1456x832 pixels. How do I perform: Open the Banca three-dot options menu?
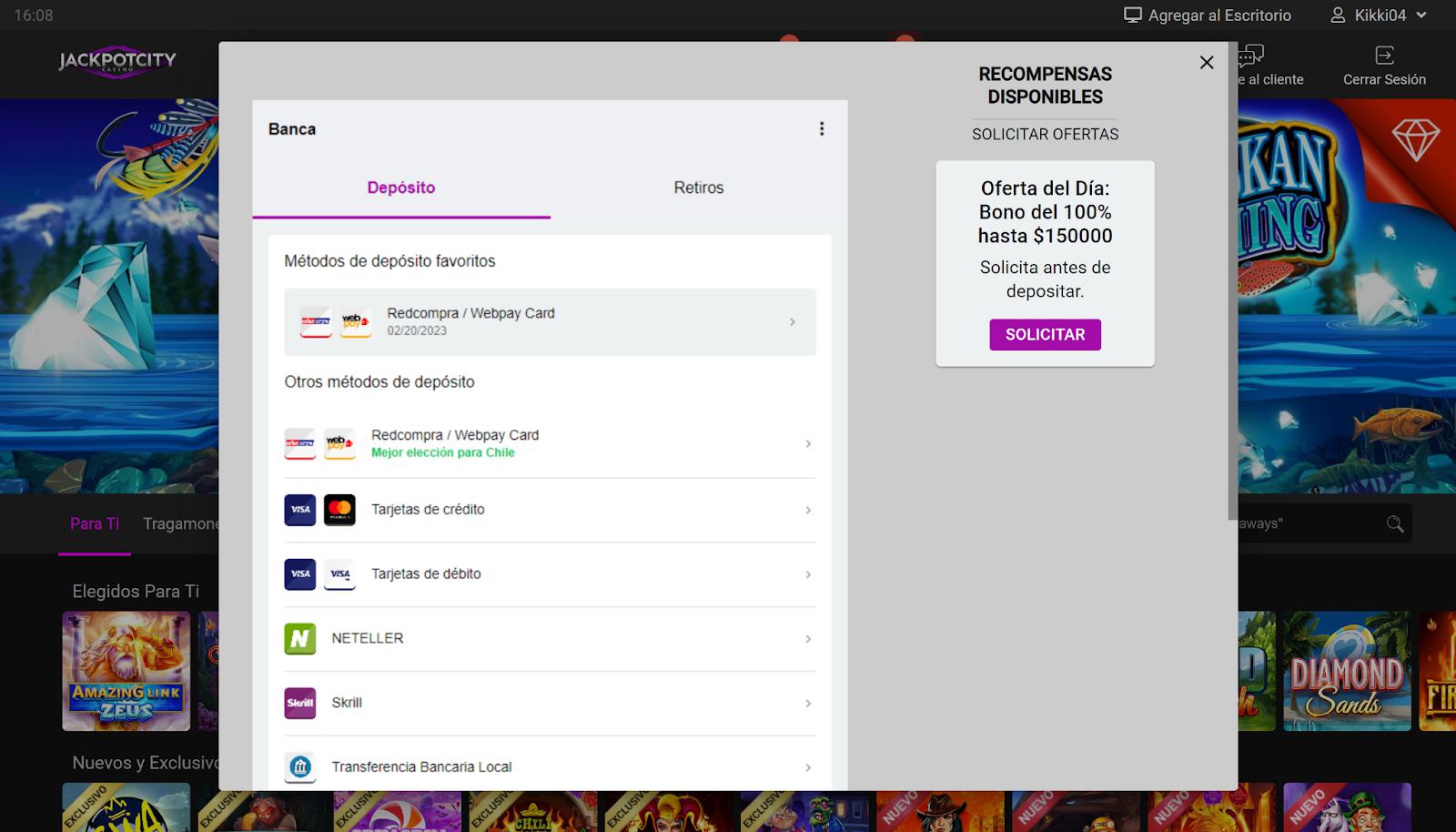click(x=822, y=129)
